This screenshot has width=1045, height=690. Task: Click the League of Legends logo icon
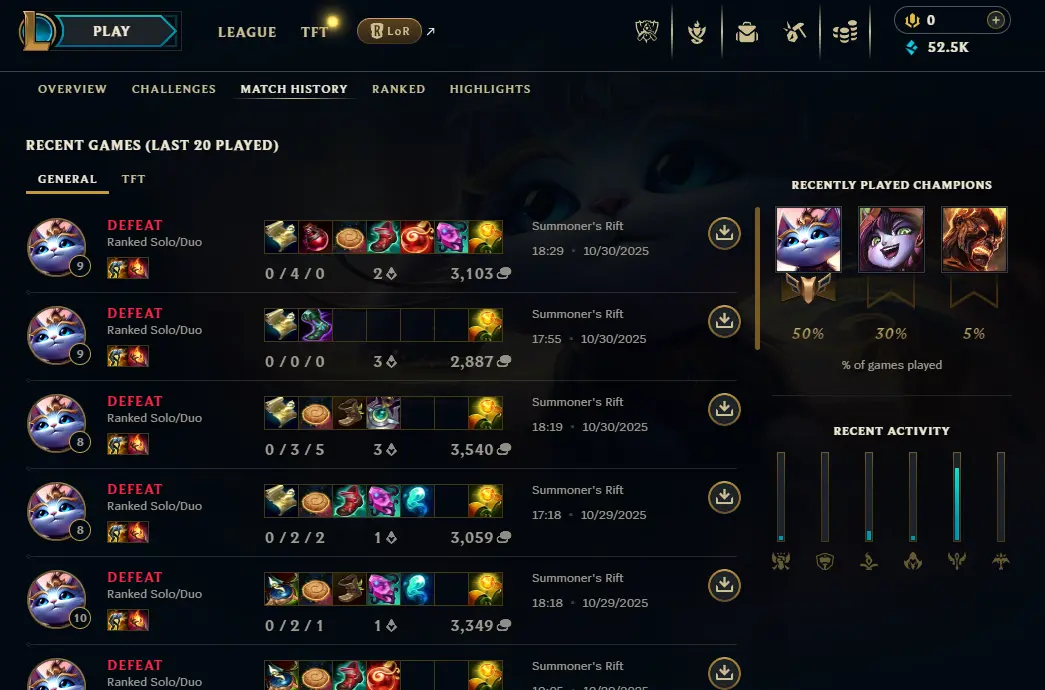pyautogui.click(x=37, y=31)
